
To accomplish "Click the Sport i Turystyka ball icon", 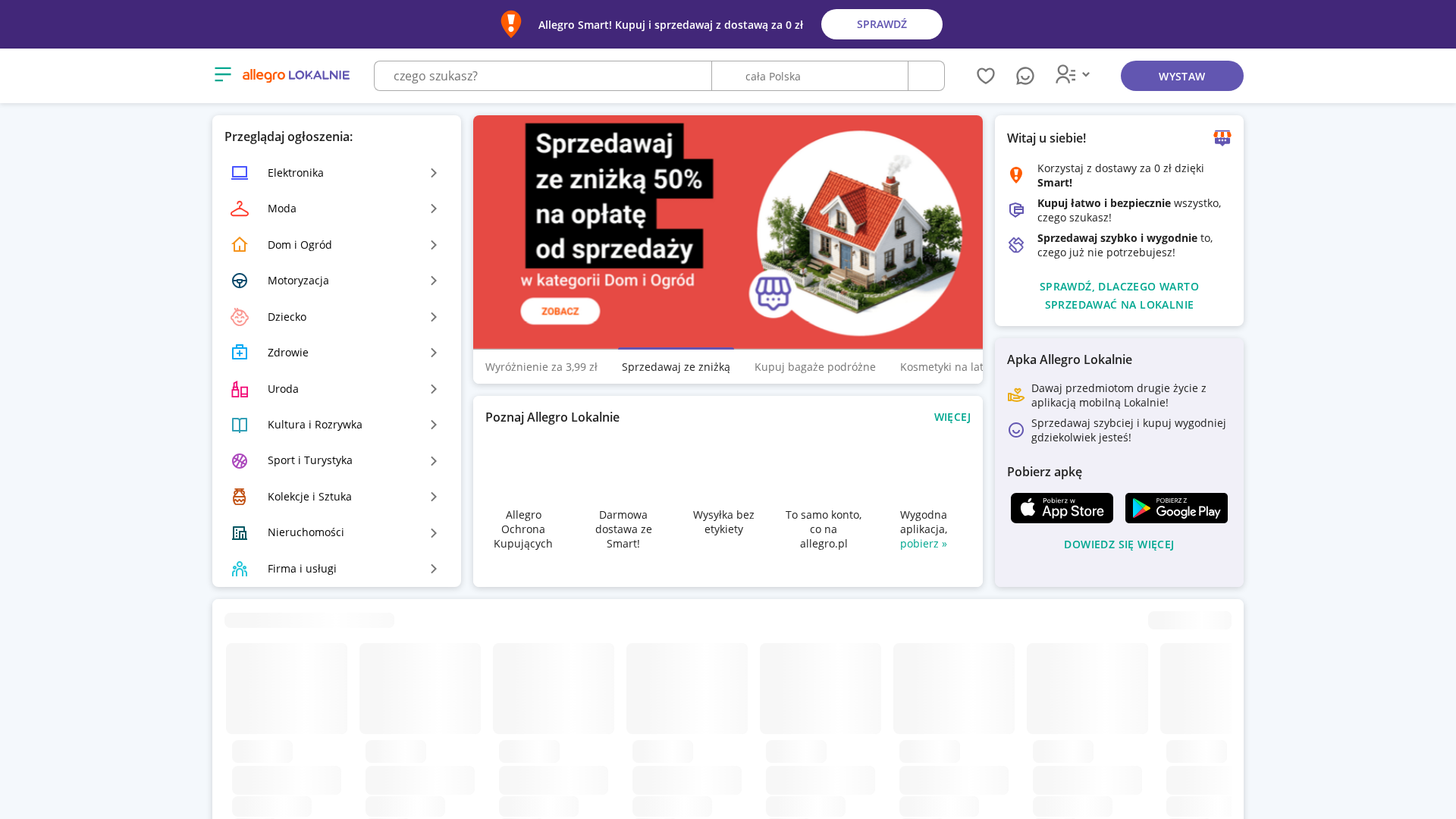I will click(x=240, y=460).
